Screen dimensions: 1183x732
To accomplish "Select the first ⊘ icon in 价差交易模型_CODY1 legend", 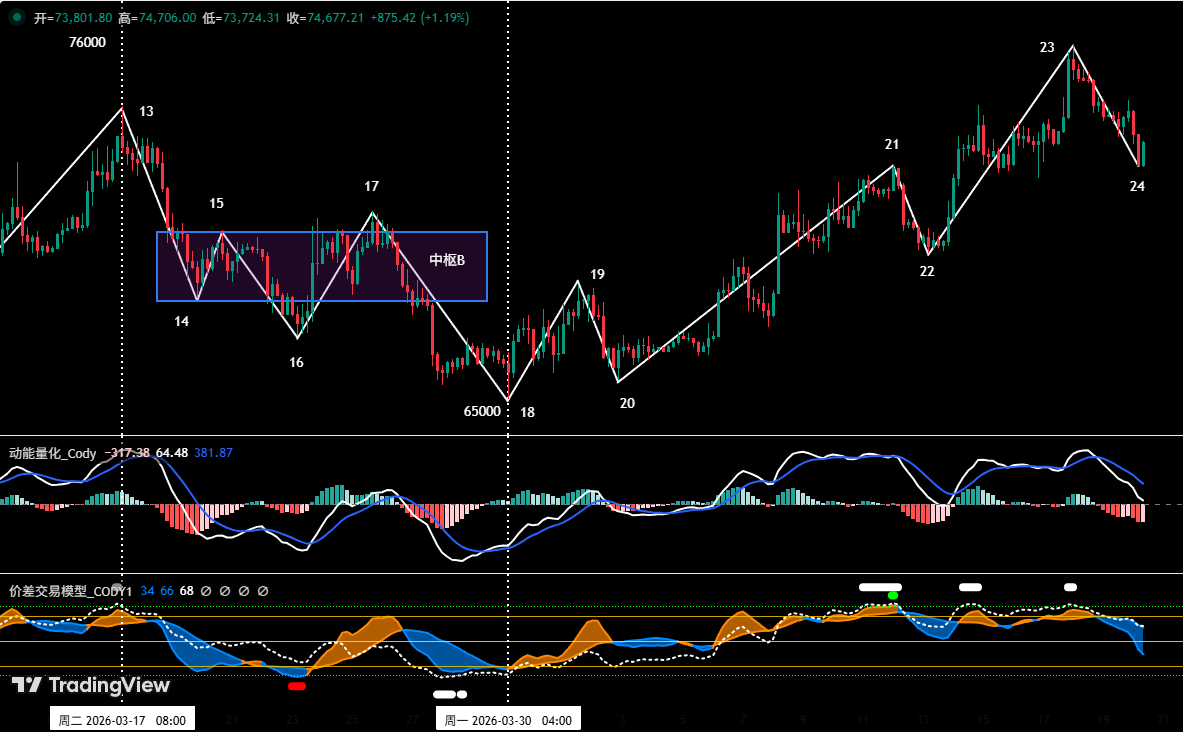I will pyautogui.click(x=205, y=590).
